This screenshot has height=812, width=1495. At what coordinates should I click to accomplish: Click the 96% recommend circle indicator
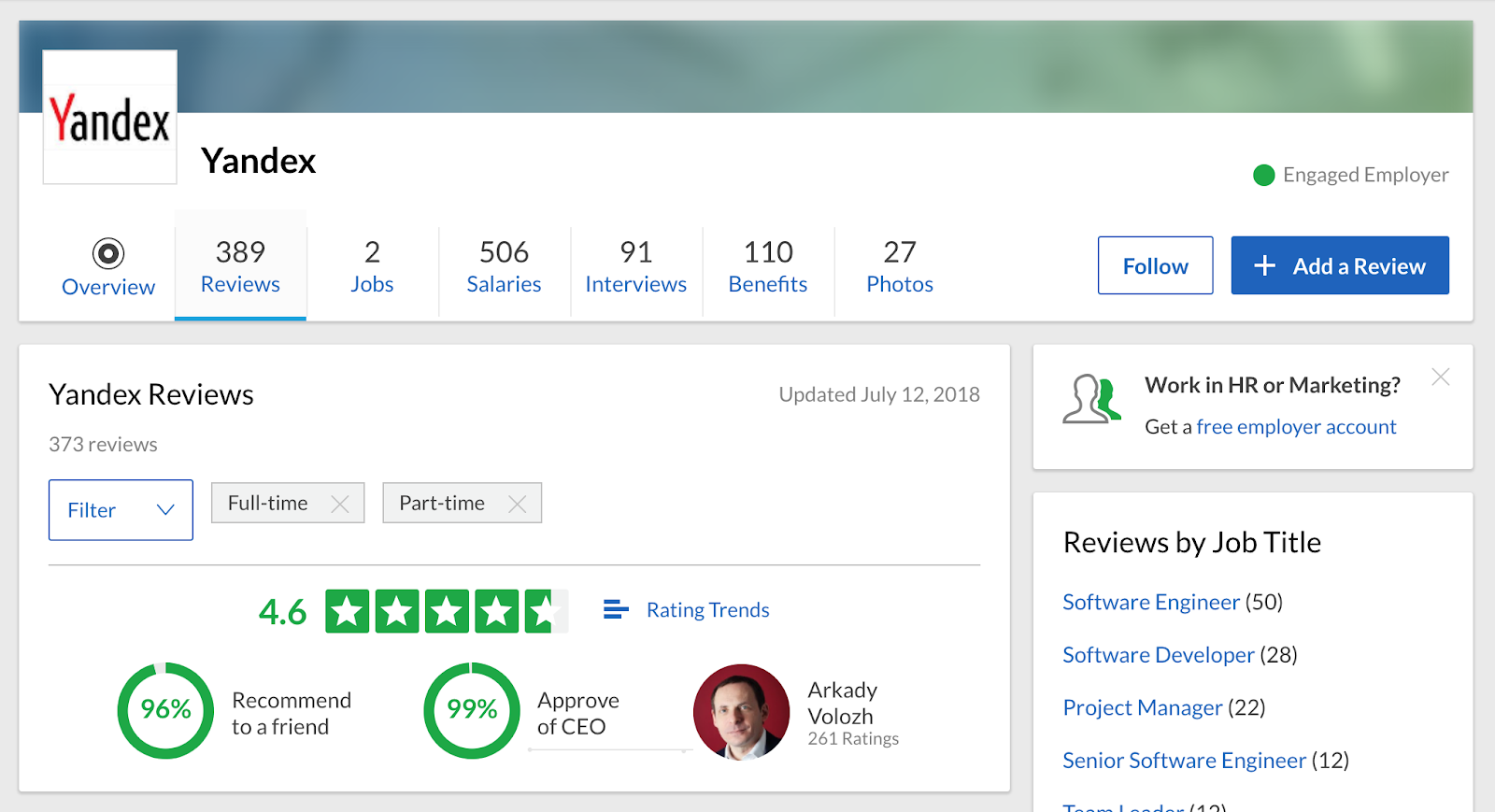pyautogui.click(x=165, y=710)
